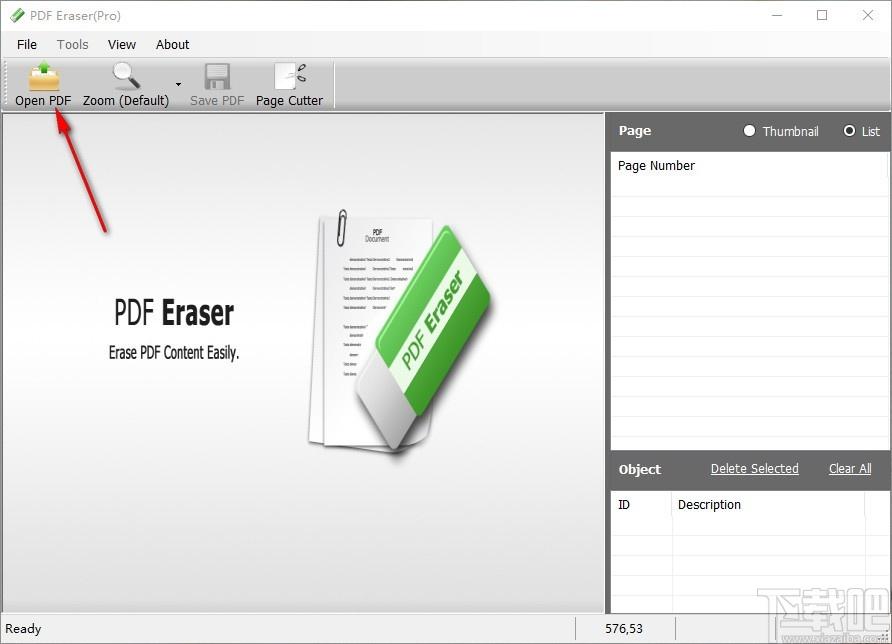Close the PDF Eraser window
This screenshot has height=644, width=892.
click(868, 15)
